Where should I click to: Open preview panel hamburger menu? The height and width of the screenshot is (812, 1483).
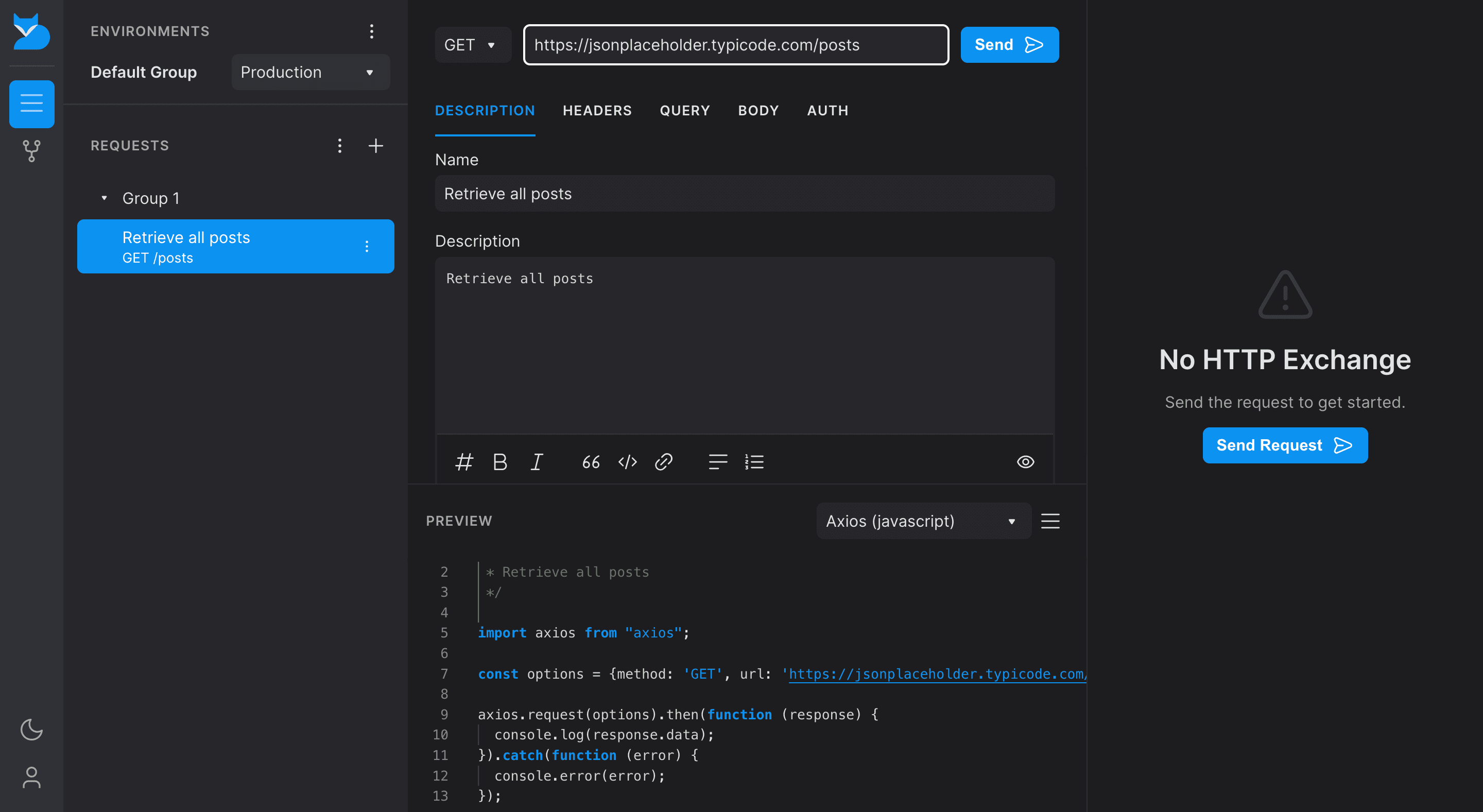point(1050,521)
